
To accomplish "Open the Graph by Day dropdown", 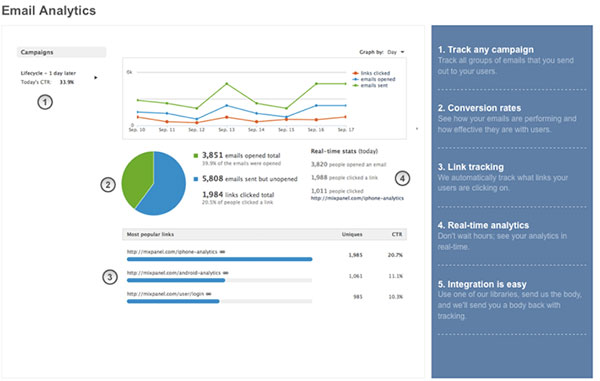I will 396,52.
